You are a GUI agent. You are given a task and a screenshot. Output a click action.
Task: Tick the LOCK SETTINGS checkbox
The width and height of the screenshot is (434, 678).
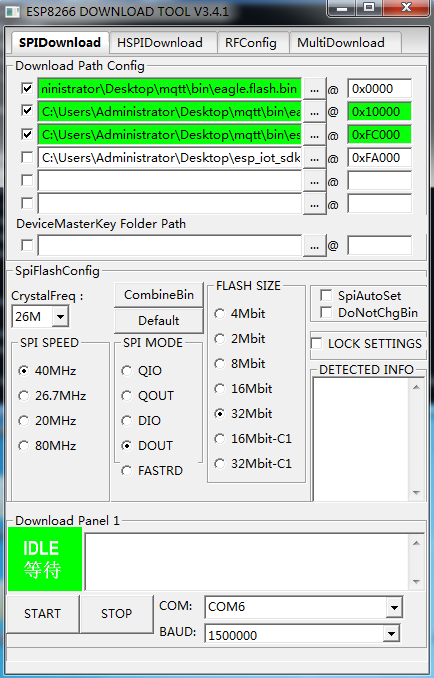coord(317,344)
